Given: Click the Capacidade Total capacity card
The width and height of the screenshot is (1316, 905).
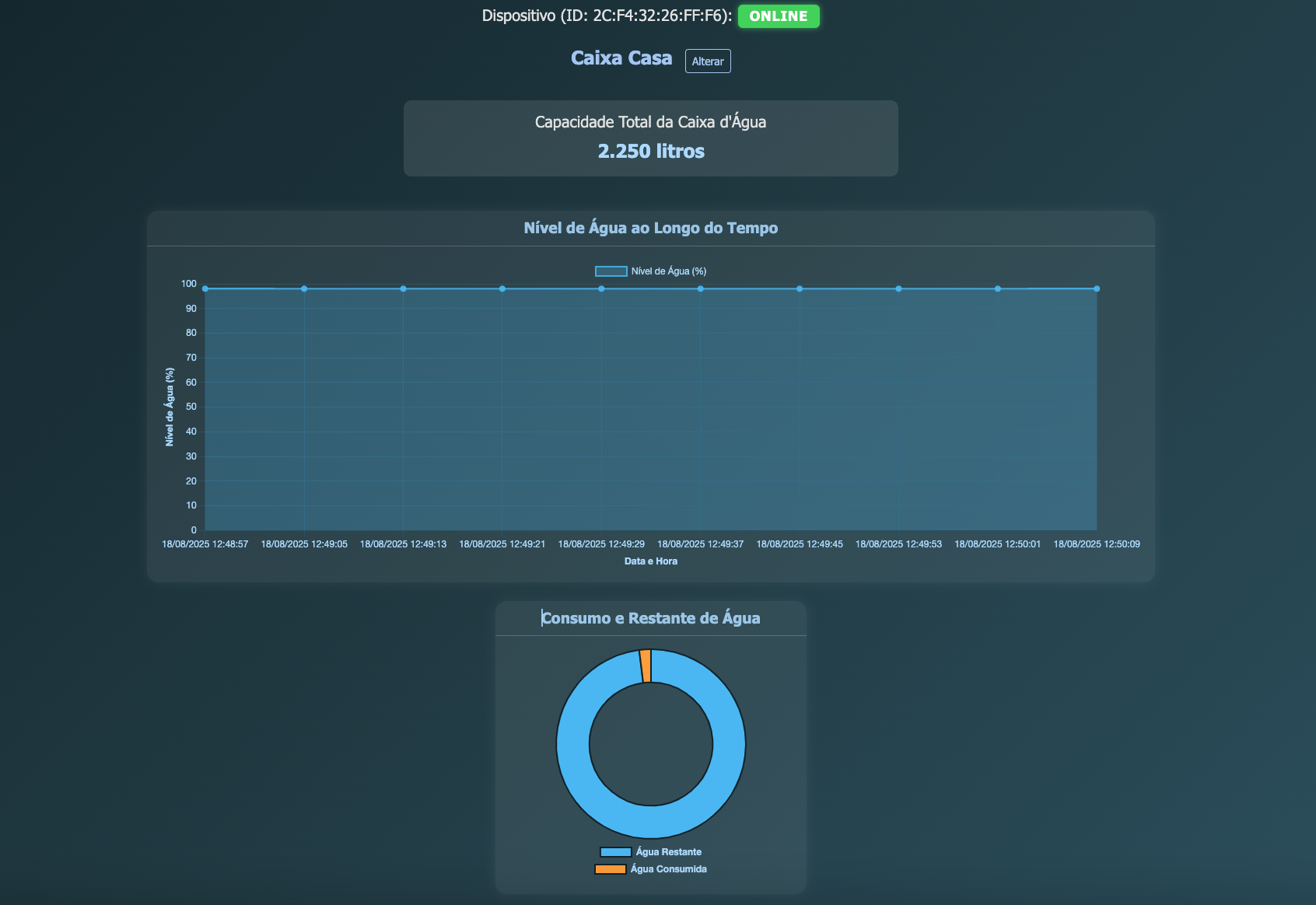Looking at the screenshot, I should point(650,138).
